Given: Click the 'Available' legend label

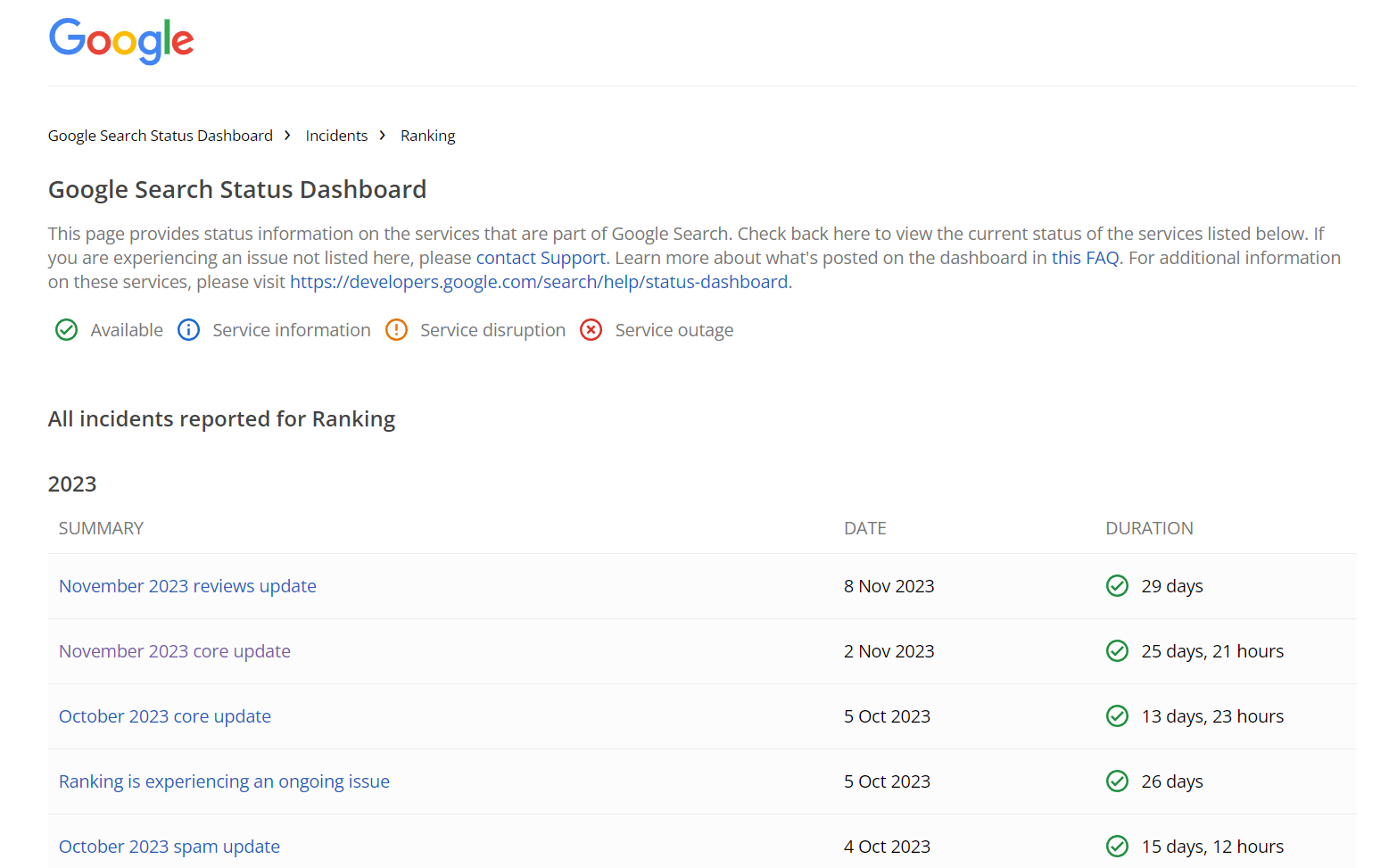Looking at the screenshot, I should [x=127, y=330].
